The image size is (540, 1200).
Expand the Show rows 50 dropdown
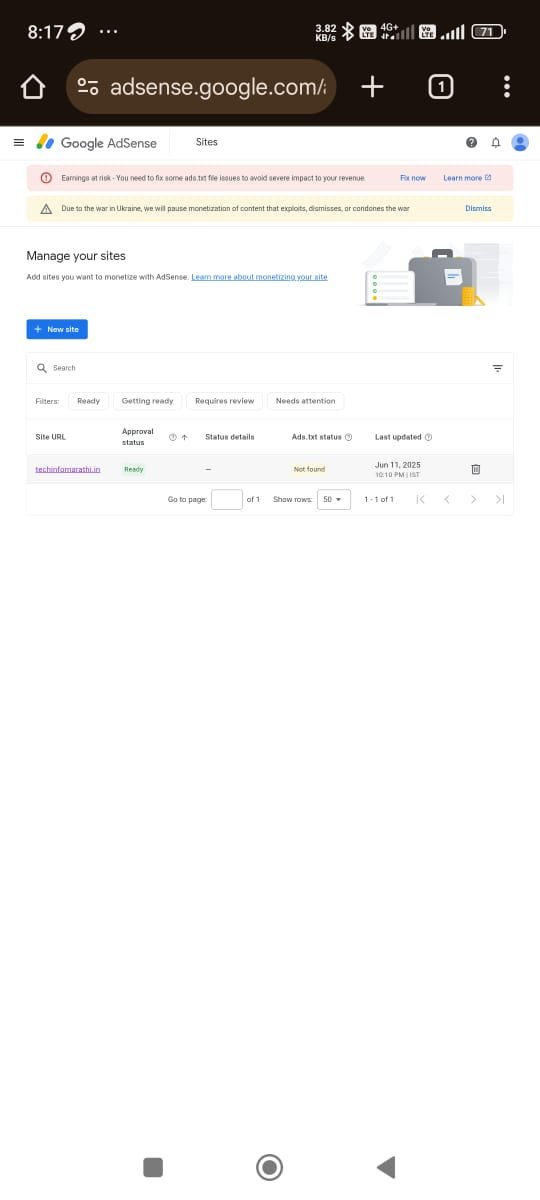(x=333, y=499)
